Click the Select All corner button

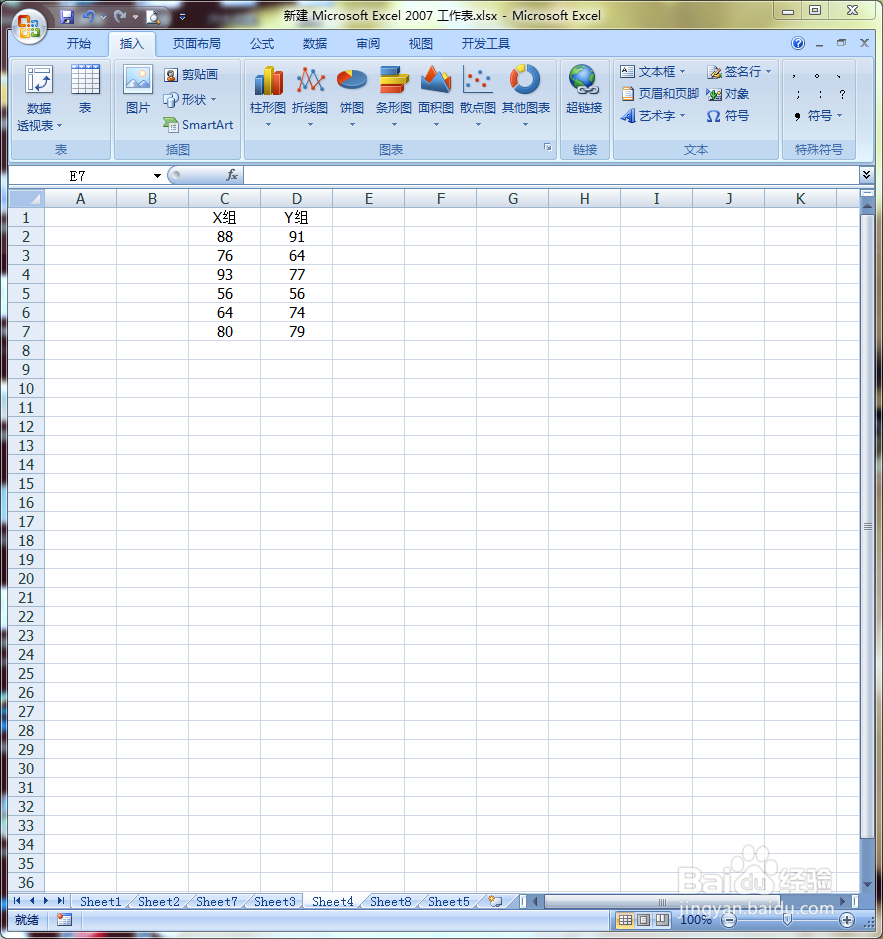click(26, 198)
